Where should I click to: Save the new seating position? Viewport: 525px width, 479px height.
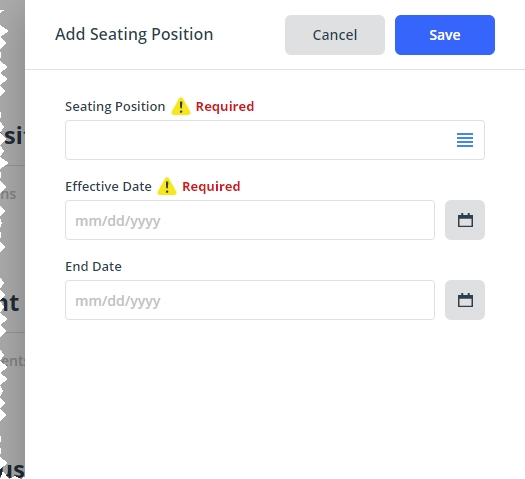point(445,35)
